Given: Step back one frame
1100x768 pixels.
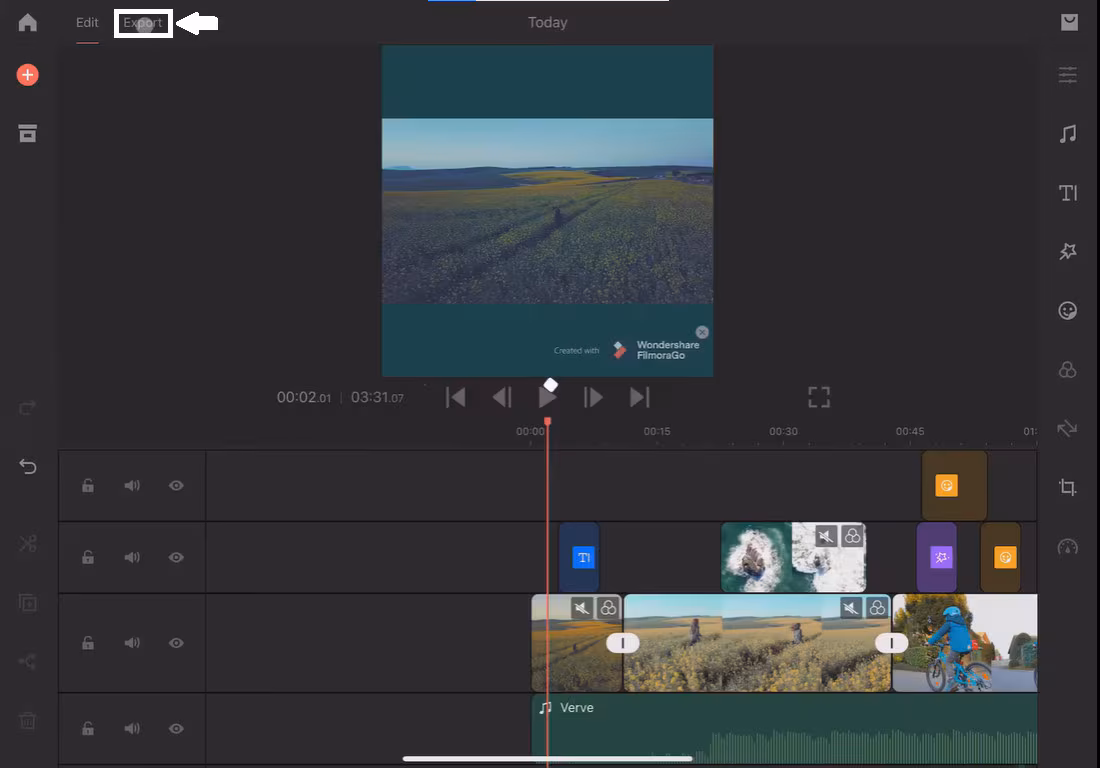Looking at the screenshot, I should coord(502,398).
